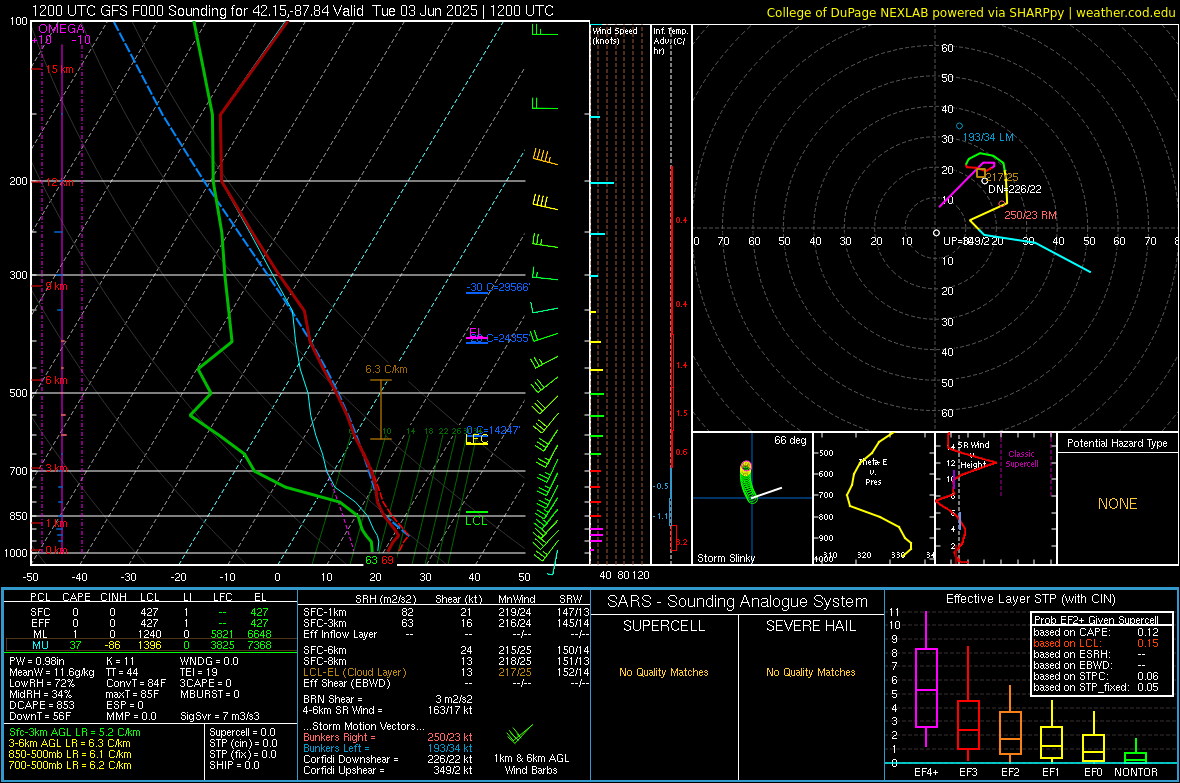
Task: Click the Bunkers Right = 250/23 kt line
Action: click(x=388, y=737)
